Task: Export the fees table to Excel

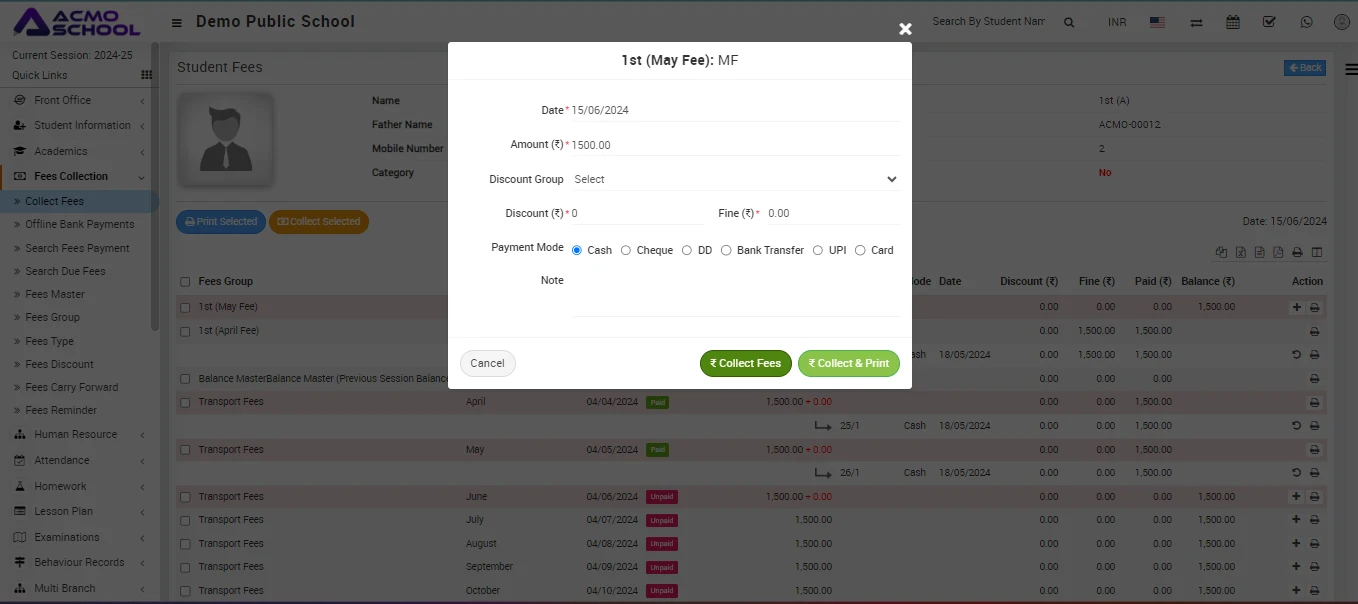Action: pos(1241,253)
